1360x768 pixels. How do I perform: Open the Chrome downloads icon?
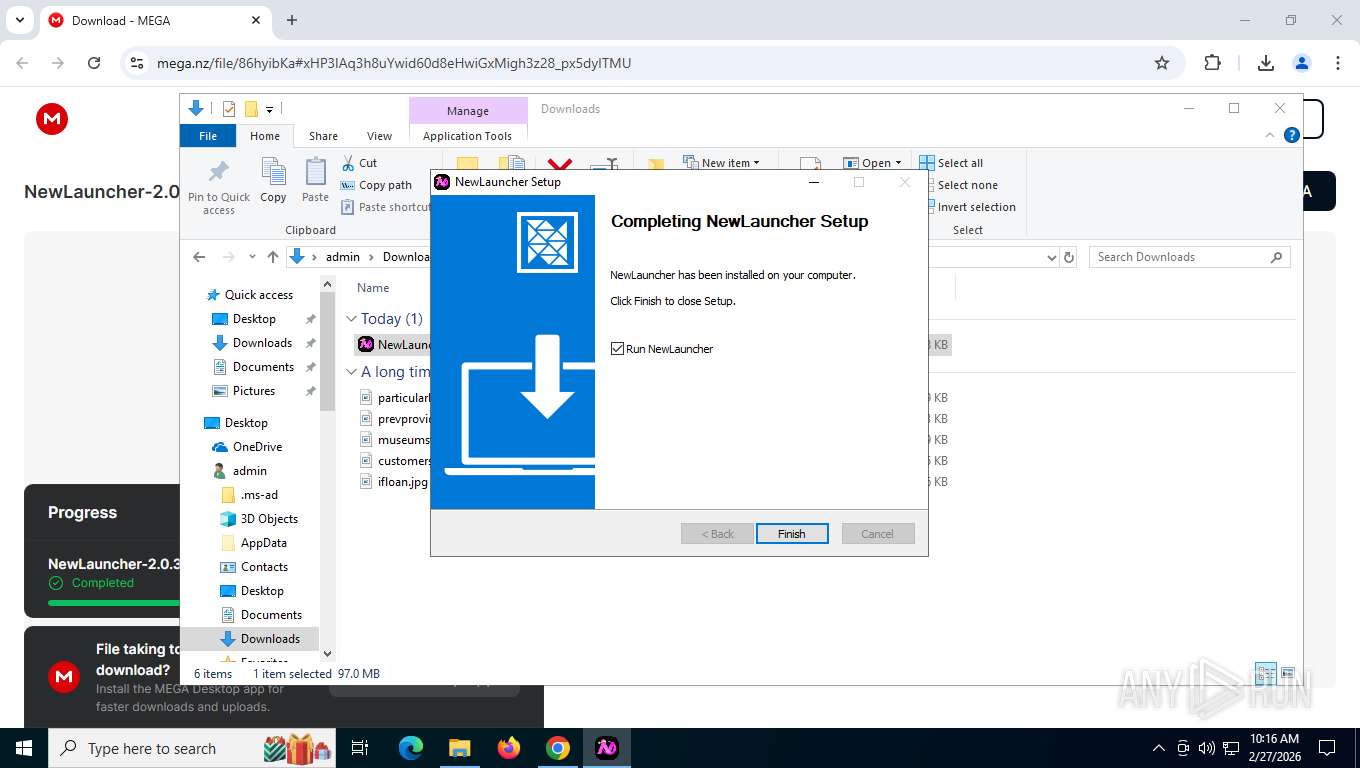coord(1266,63)
